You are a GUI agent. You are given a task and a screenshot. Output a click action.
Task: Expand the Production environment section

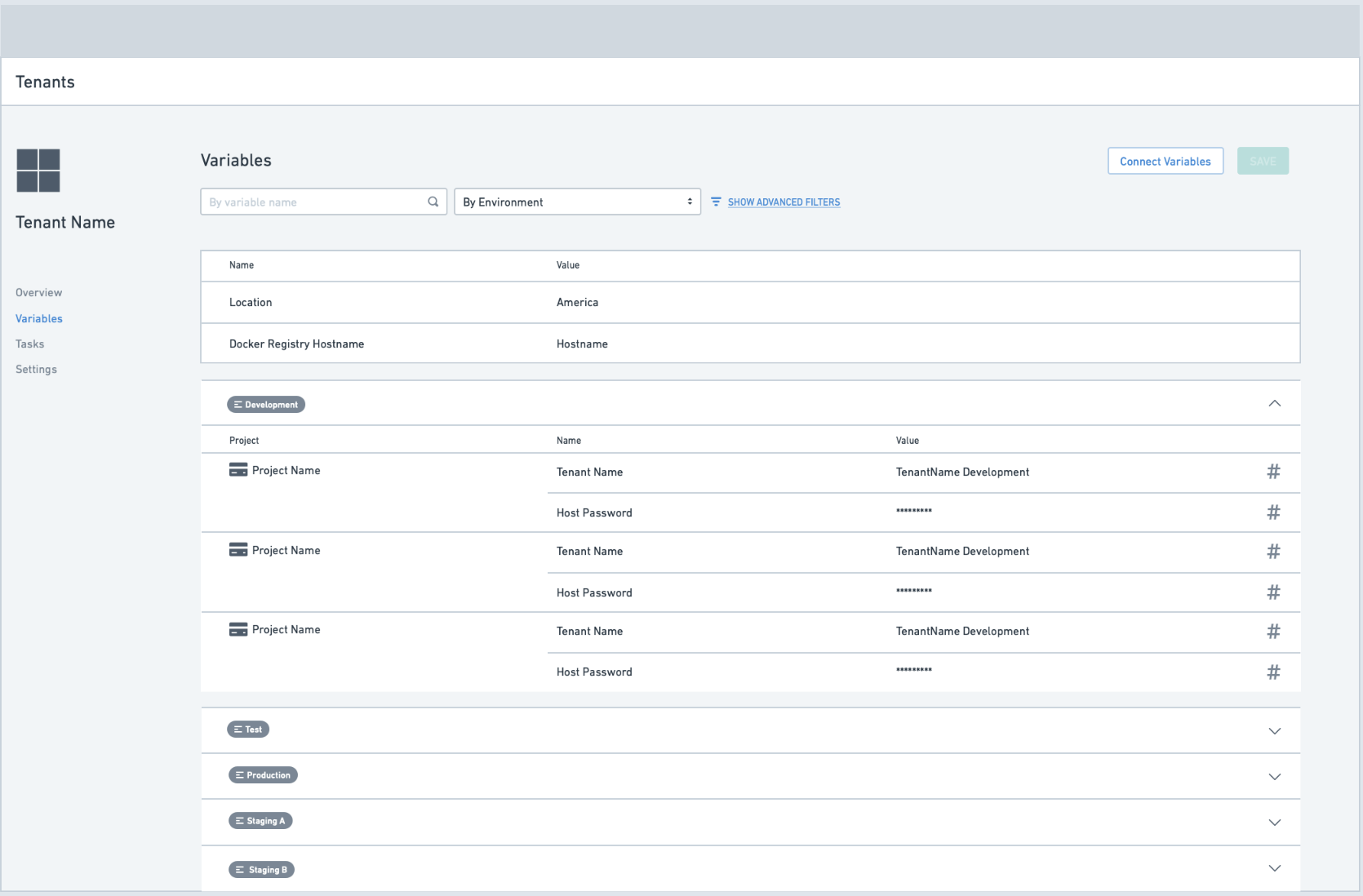tap(1274, 777)
